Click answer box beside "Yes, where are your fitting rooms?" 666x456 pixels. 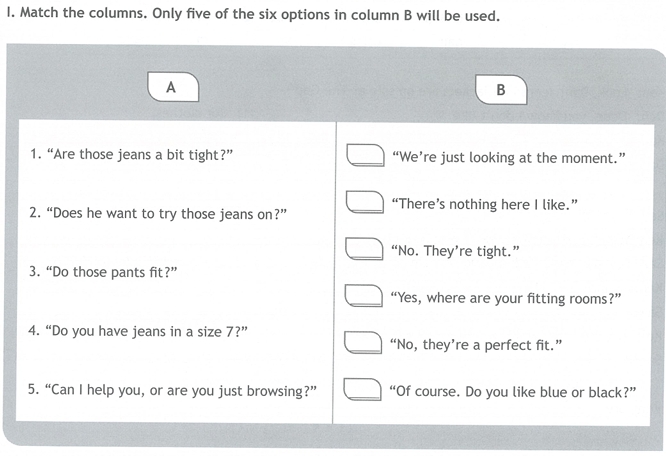(x=364, y=296)
